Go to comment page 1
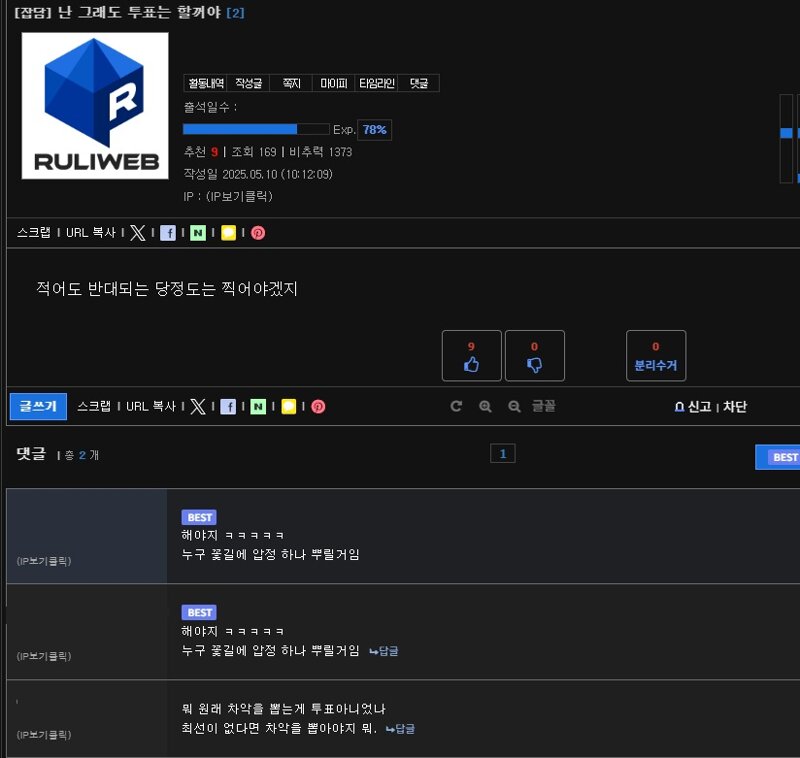This screenshot has width=800, height=758. pyautogui.click(x=503, y=453)
